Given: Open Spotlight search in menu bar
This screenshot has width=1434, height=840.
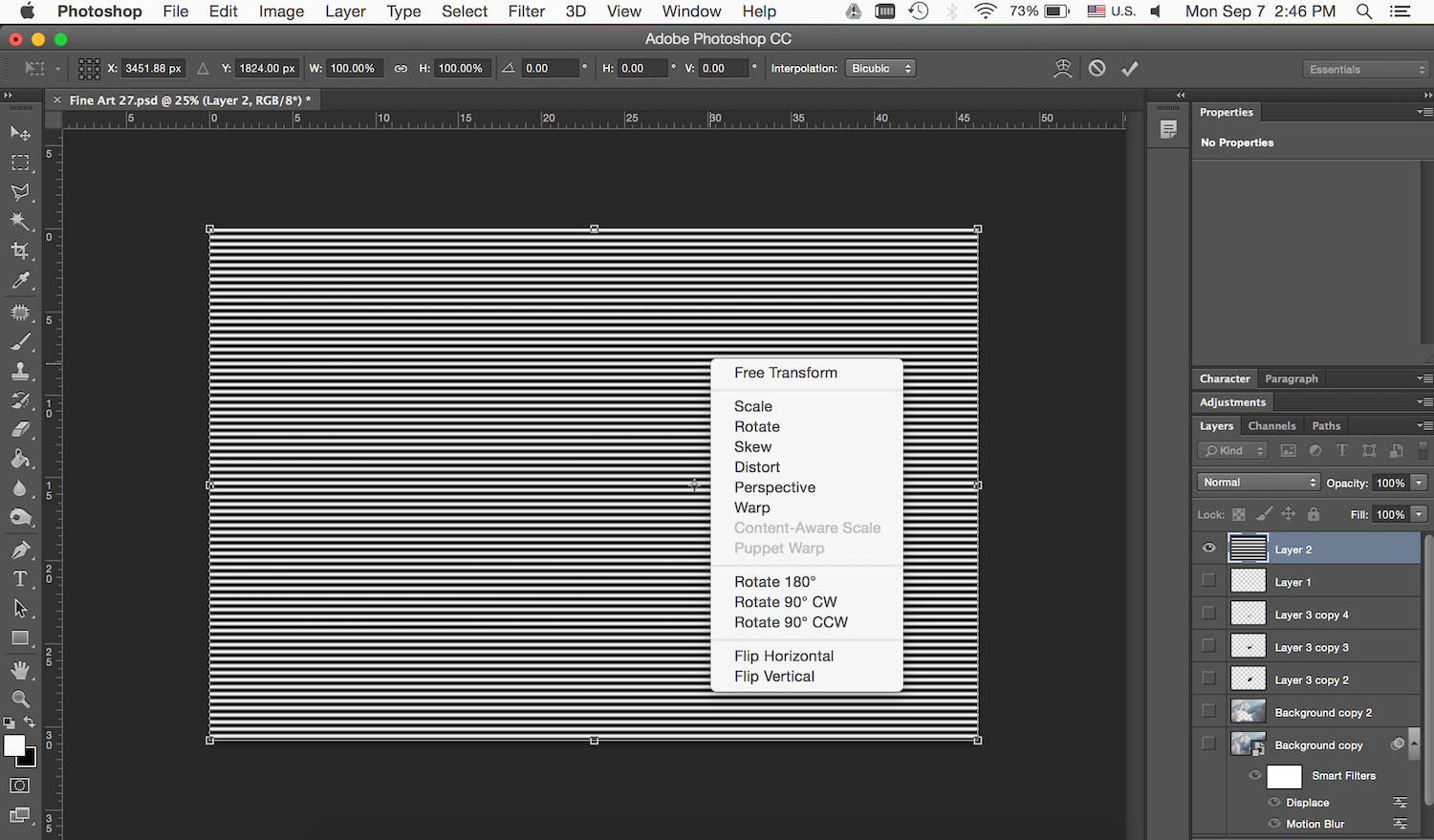Looking at the screenshot, I should (x=1364, y=11).
